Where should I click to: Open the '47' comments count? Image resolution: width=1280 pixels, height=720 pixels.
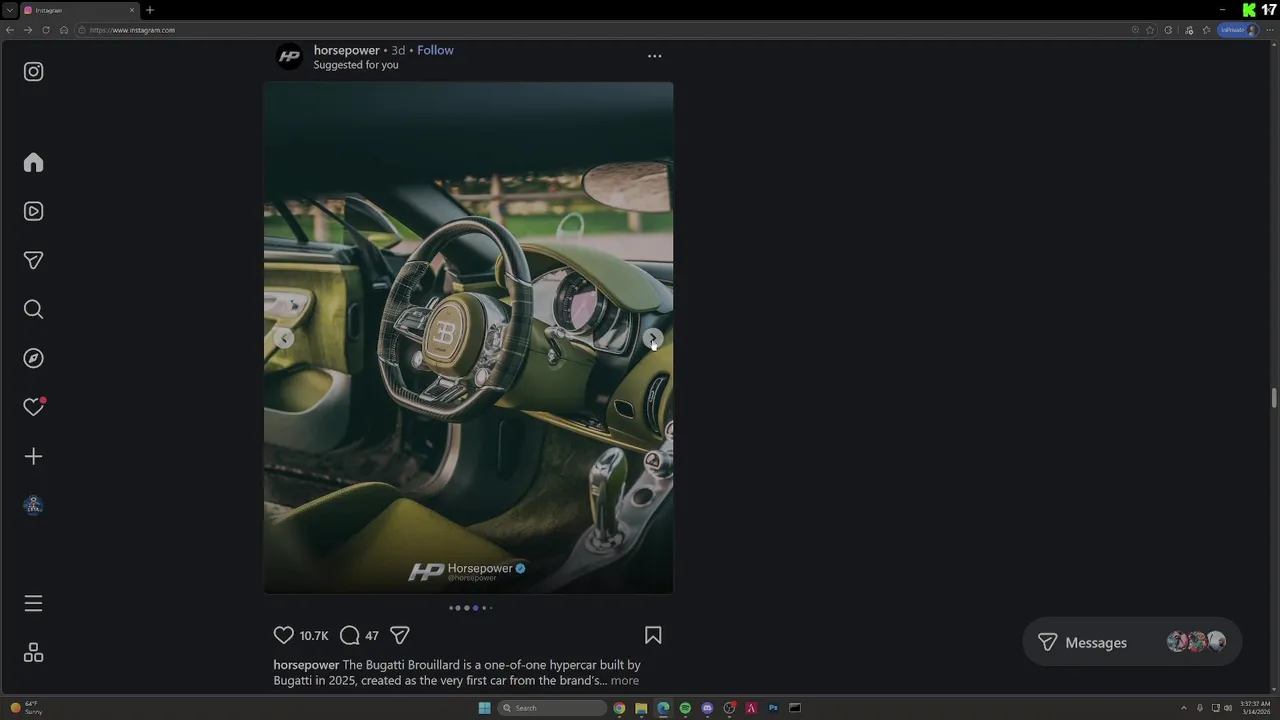(372, 636)
